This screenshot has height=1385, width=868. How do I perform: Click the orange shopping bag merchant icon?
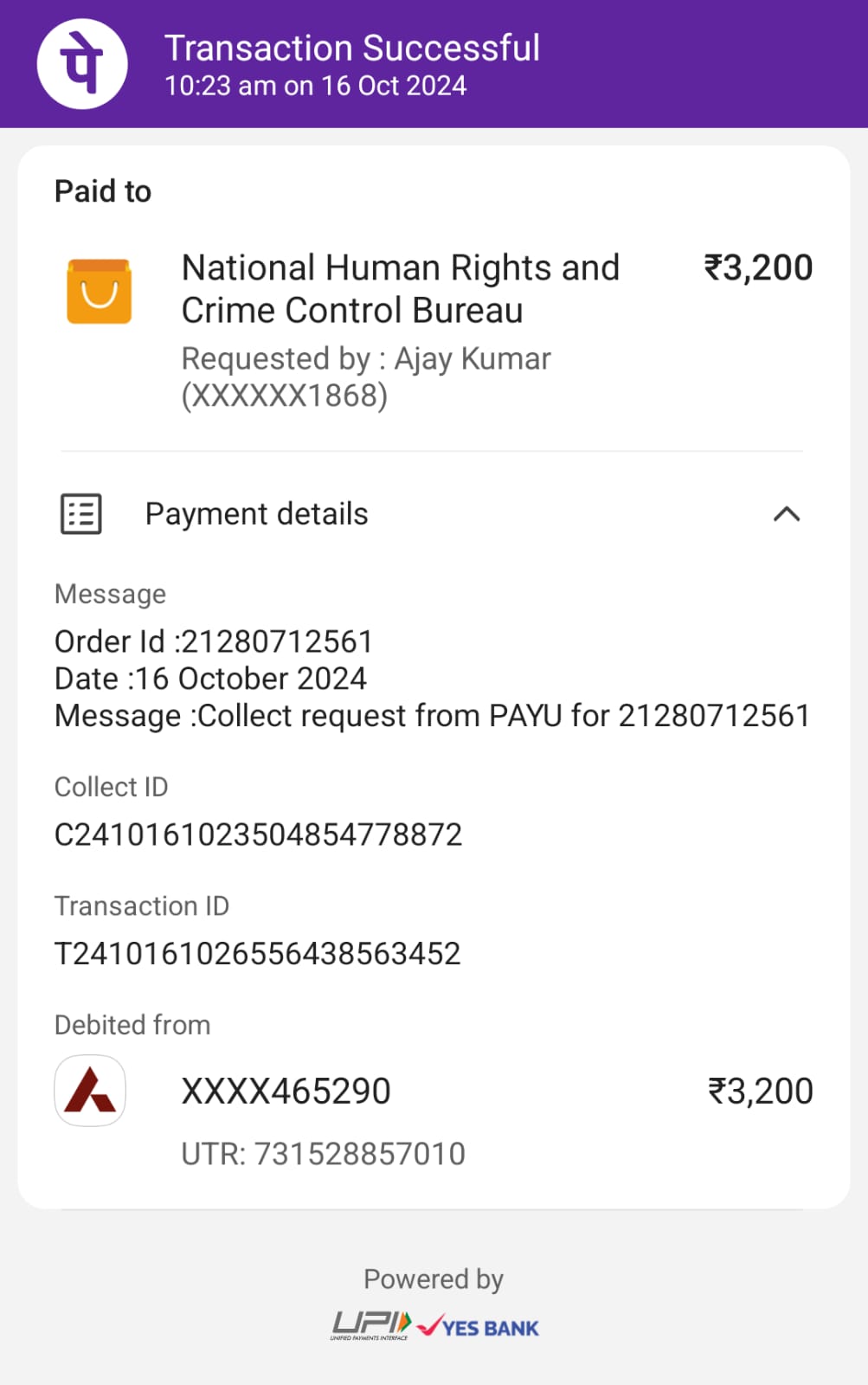100,292
